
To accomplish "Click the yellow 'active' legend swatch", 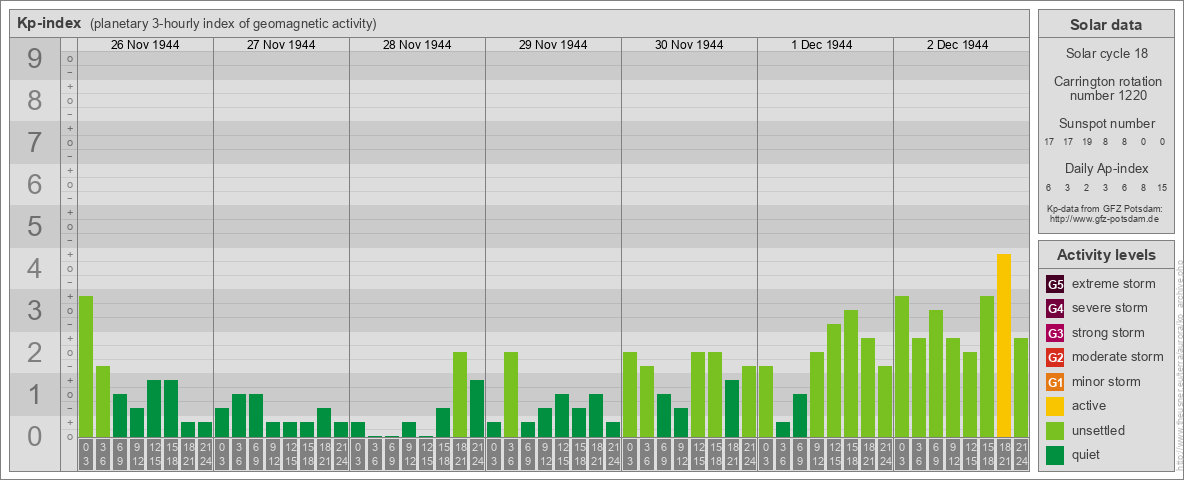I will [x=1055, y=406].
